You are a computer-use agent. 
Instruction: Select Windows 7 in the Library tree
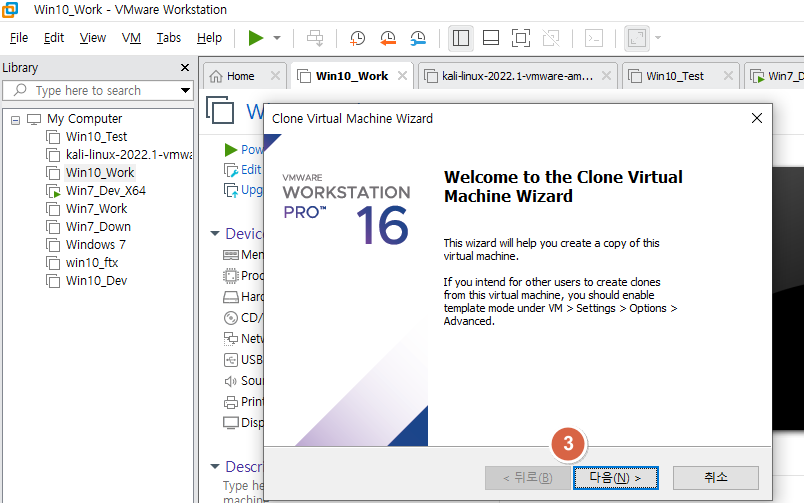click(95, 245)
